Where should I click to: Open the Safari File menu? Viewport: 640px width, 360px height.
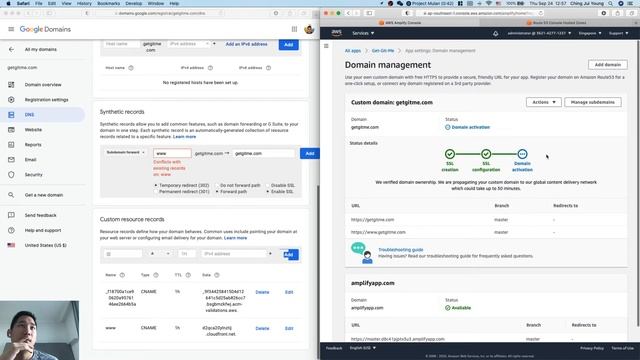click(x=38, y=3)
